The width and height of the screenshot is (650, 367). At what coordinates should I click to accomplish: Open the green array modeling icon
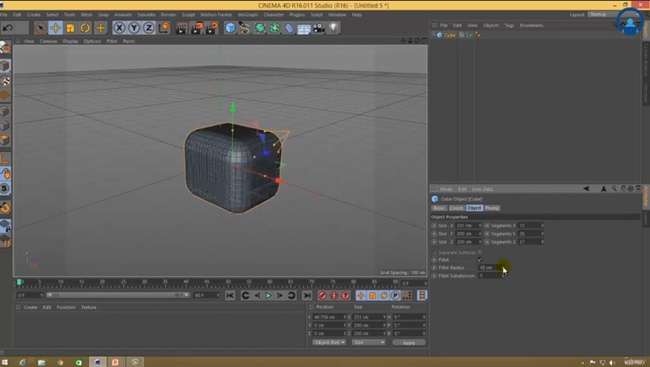[x=274, y=28]
